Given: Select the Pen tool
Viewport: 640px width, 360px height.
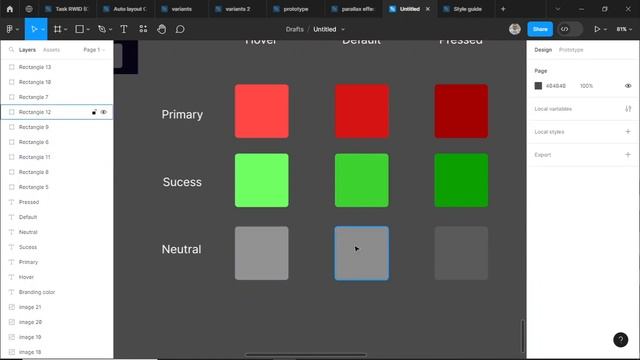Looking at the screenshot, I should tap(102, 29).
